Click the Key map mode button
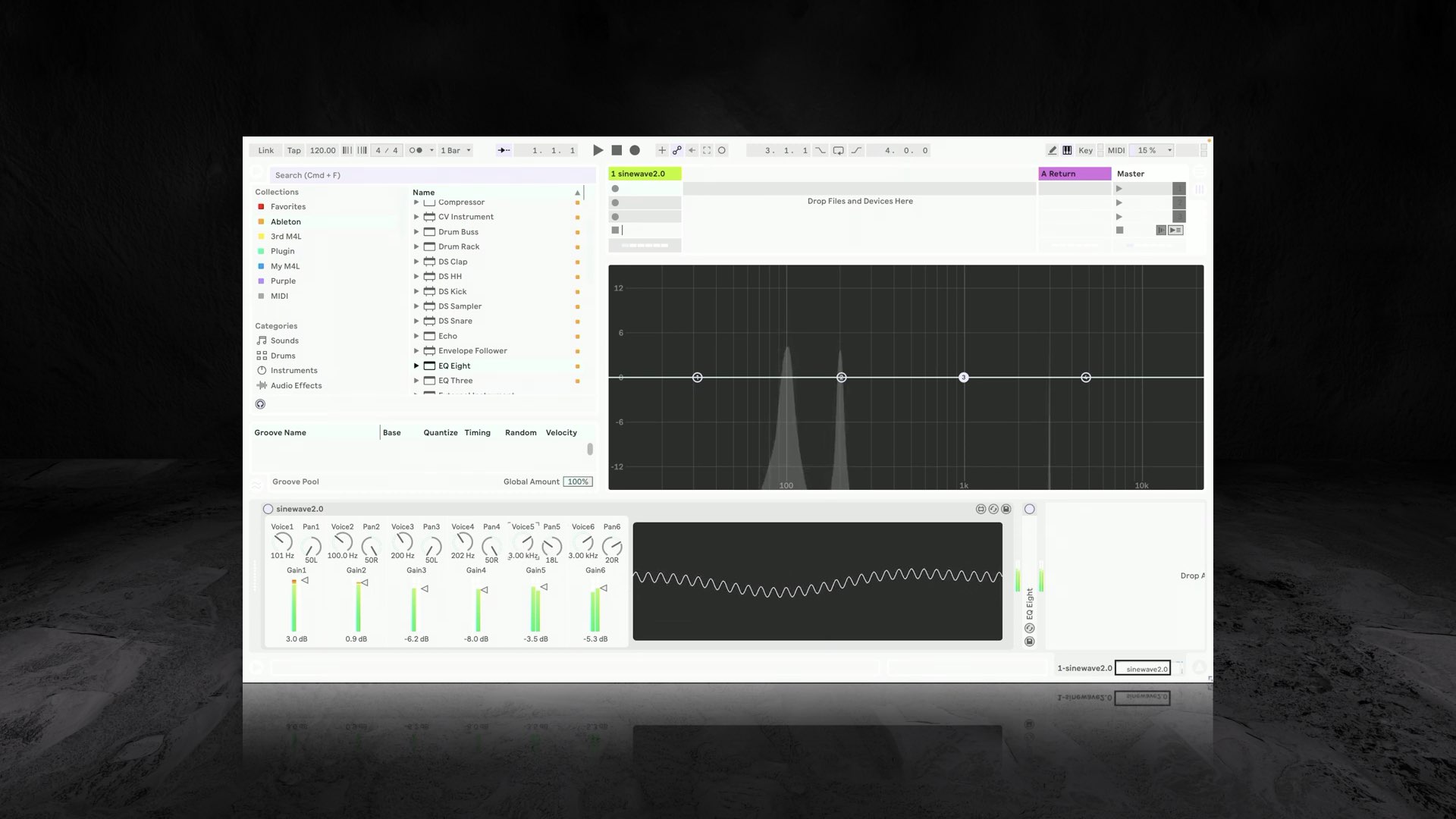Viewport: 1456px width, 819px height. tap(1085, 150)
